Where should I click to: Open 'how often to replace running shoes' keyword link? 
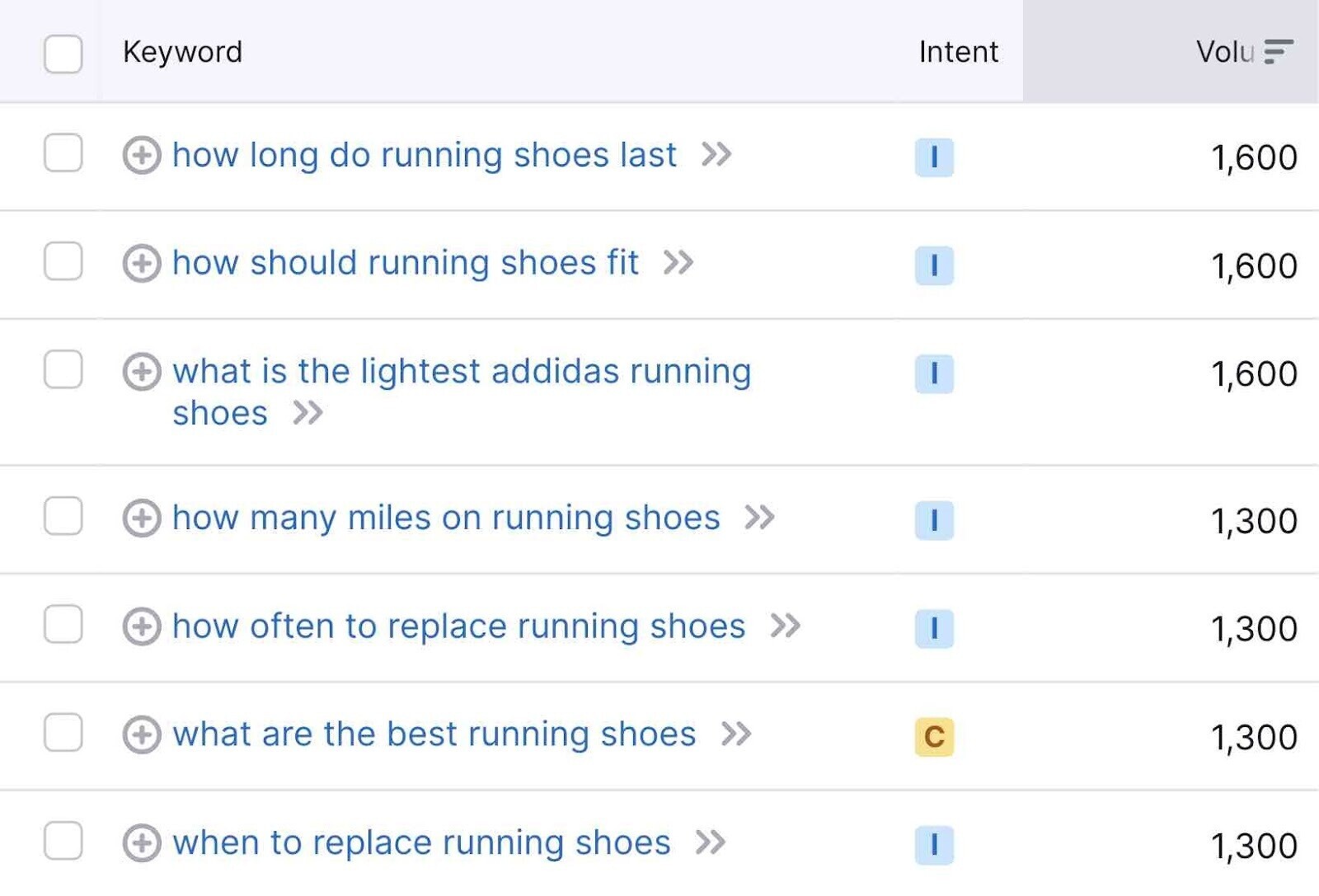click(458, 626)
